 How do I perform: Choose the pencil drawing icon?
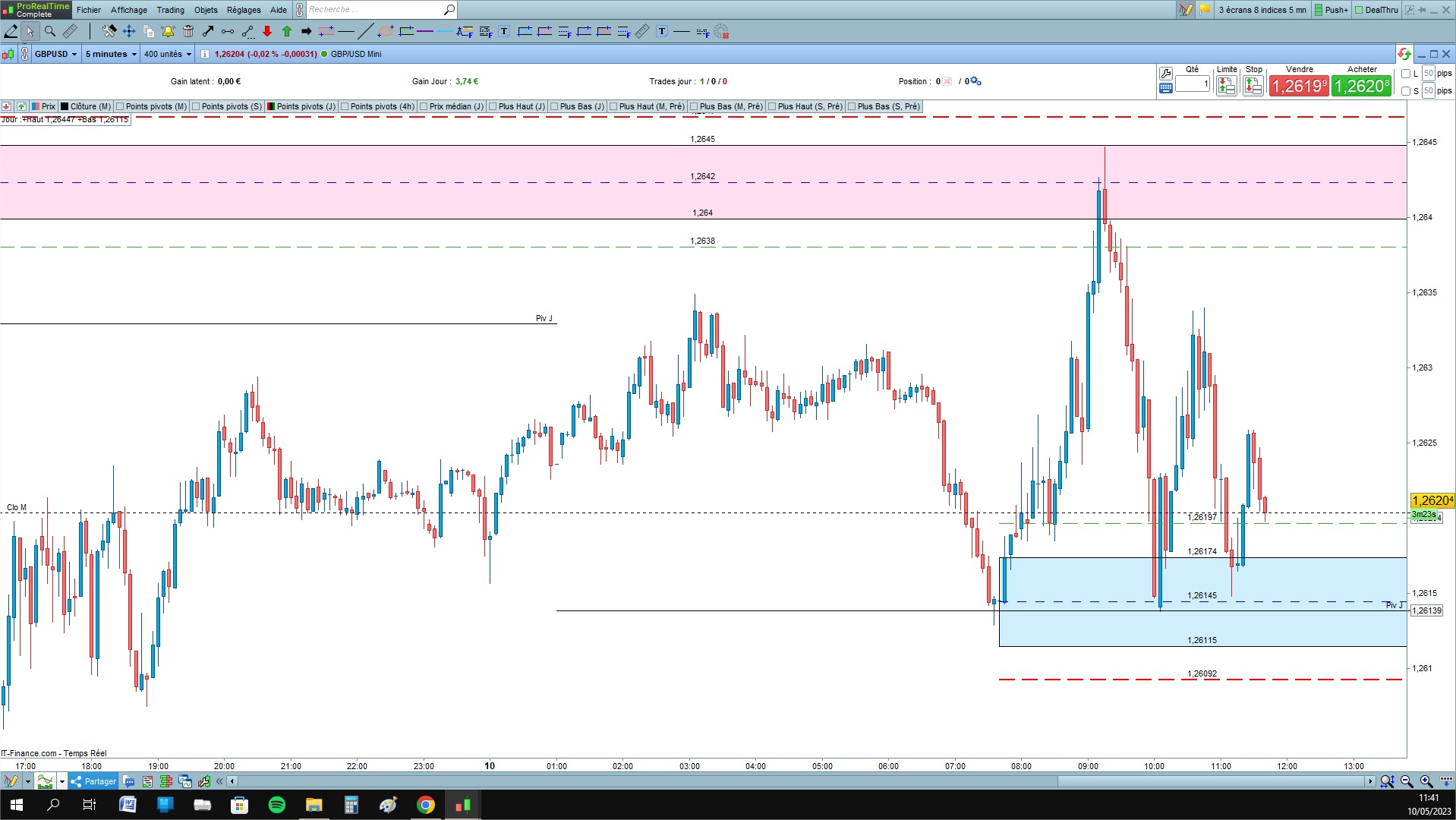pyautogui.click(x=11, y=31)
